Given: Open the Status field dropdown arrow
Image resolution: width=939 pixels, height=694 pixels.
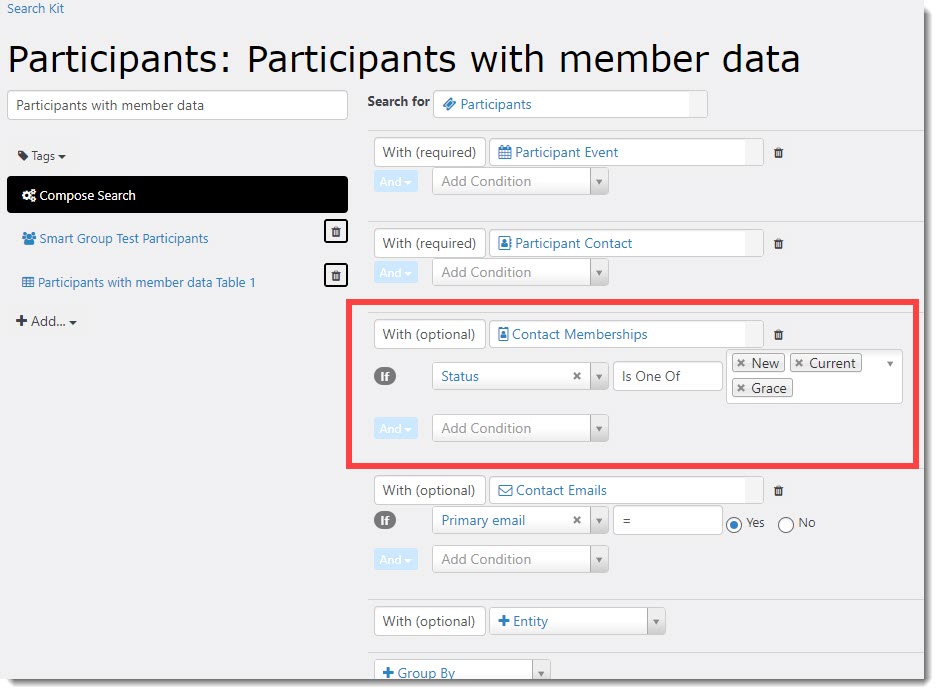Looking at the screenshot, I should [599, 377].
